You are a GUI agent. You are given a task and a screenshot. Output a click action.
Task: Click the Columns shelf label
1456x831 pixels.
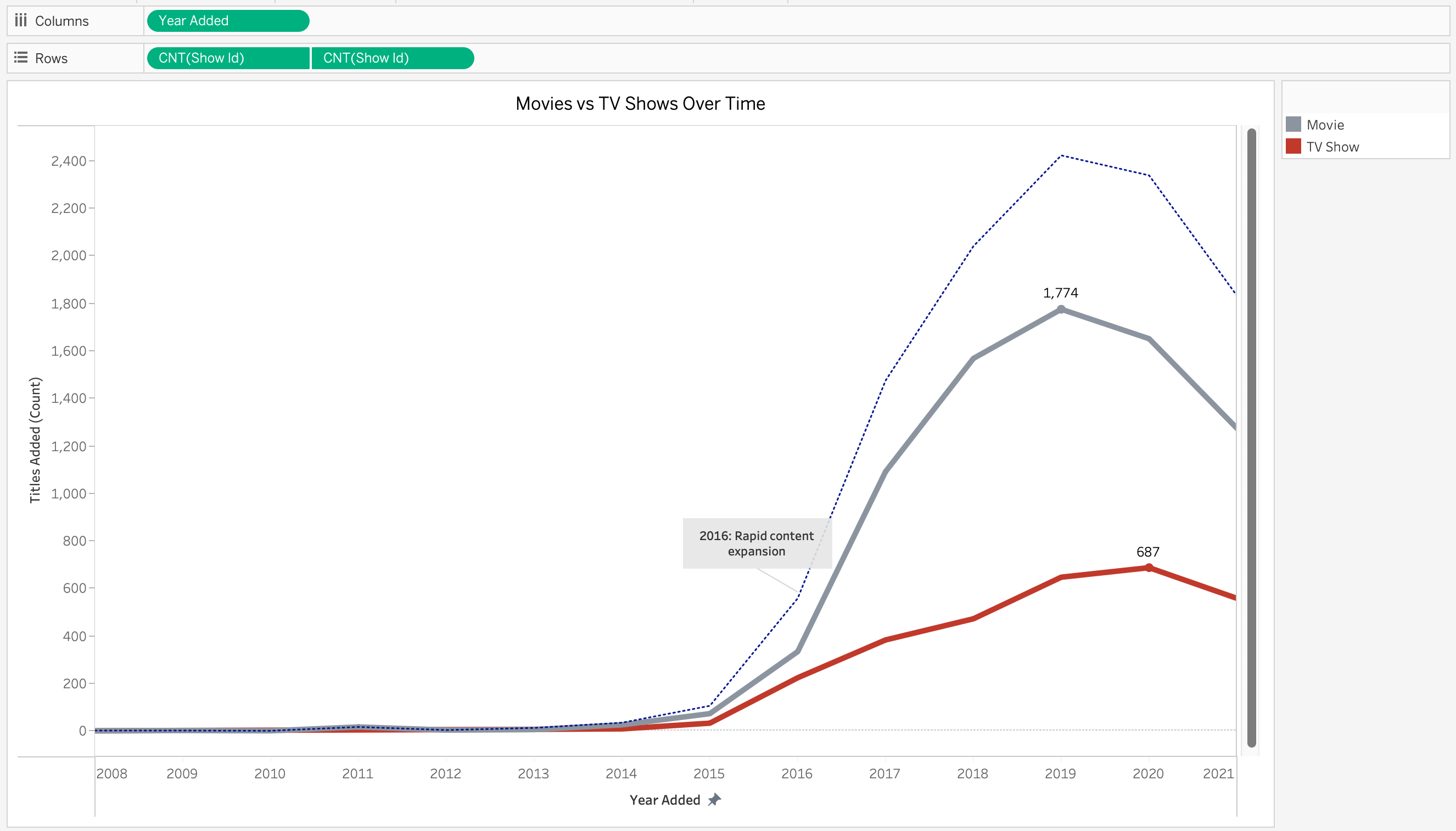(x=61, y=21)
